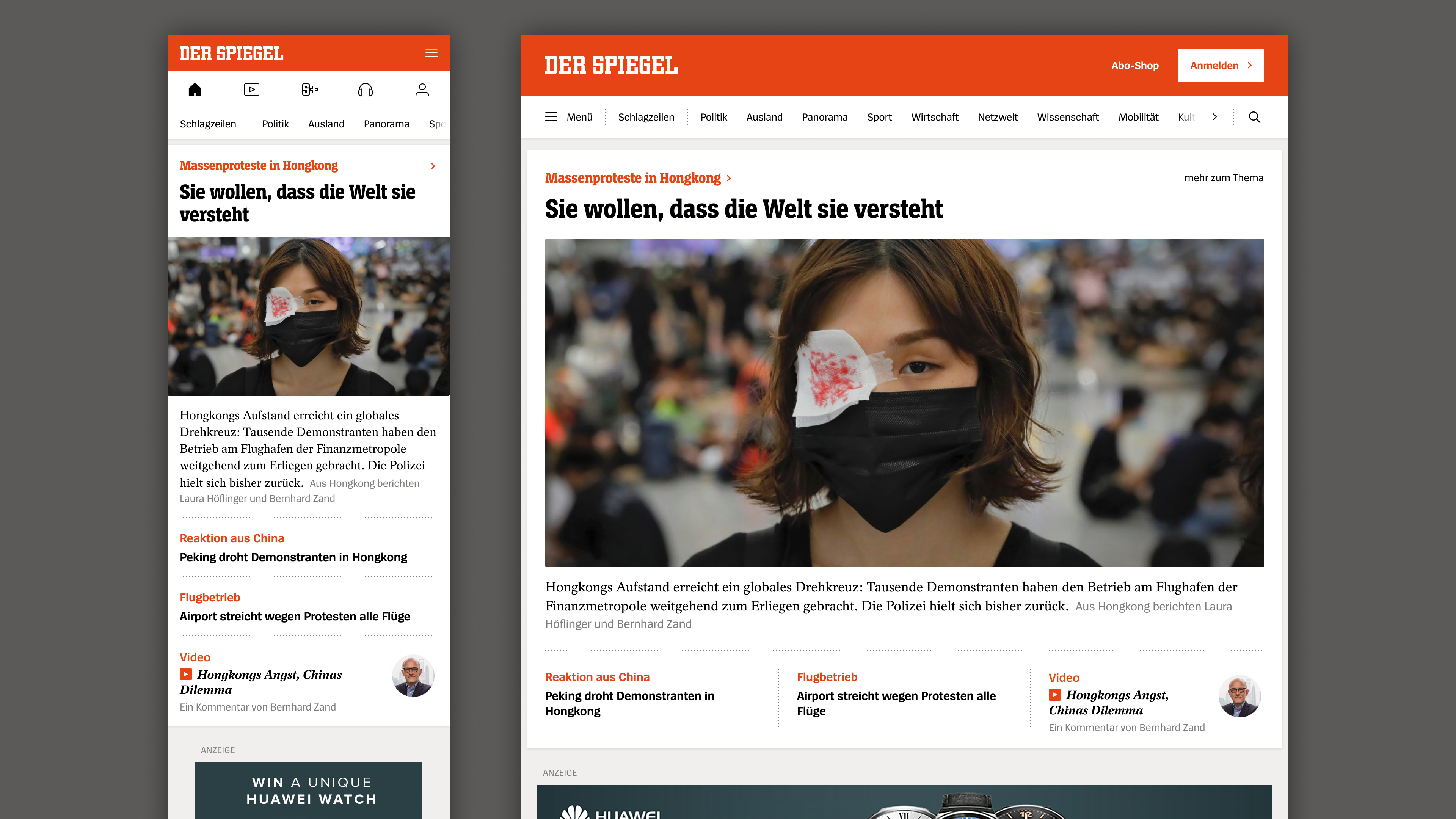Expand more categories with desktop nav right chevron

(1214, 117)
